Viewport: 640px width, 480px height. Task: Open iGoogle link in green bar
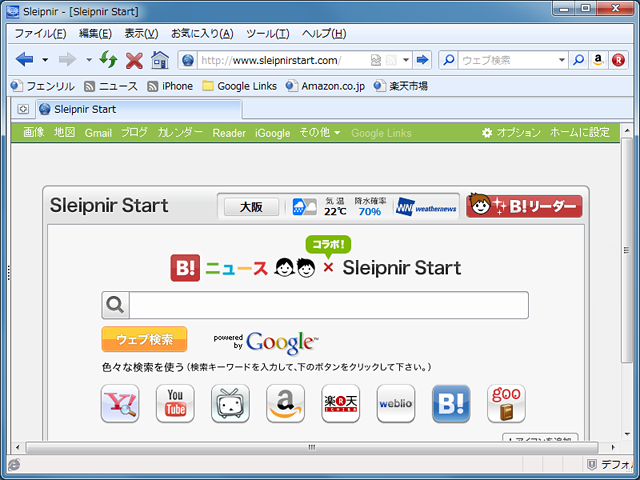tap(273, 133)
